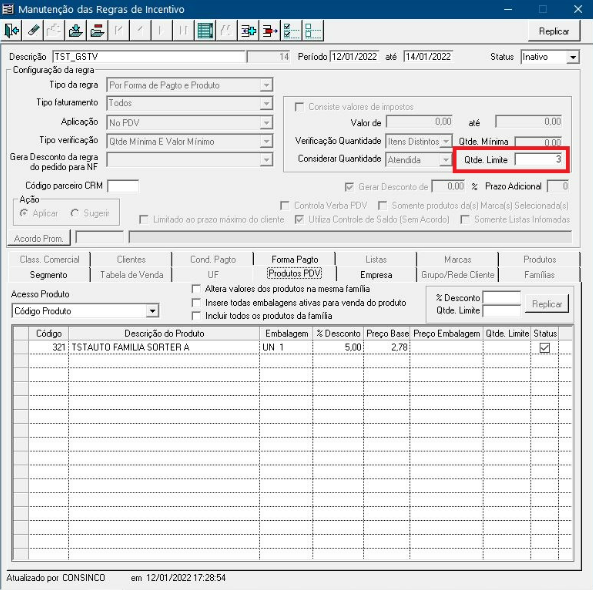Image resolution: width=593 pixels, height=590 pixels.
Task: Click the Código cell 321
Action: pyautogui.click(x=49, y=347)
